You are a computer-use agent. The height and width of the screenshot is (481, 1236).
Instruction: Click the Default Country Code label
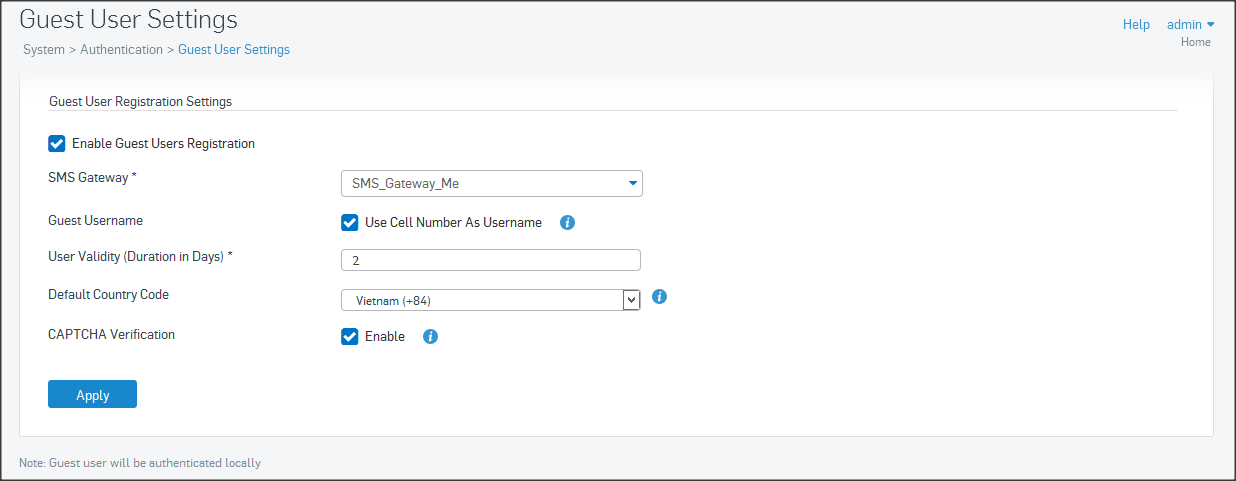(x=108, y=295)
